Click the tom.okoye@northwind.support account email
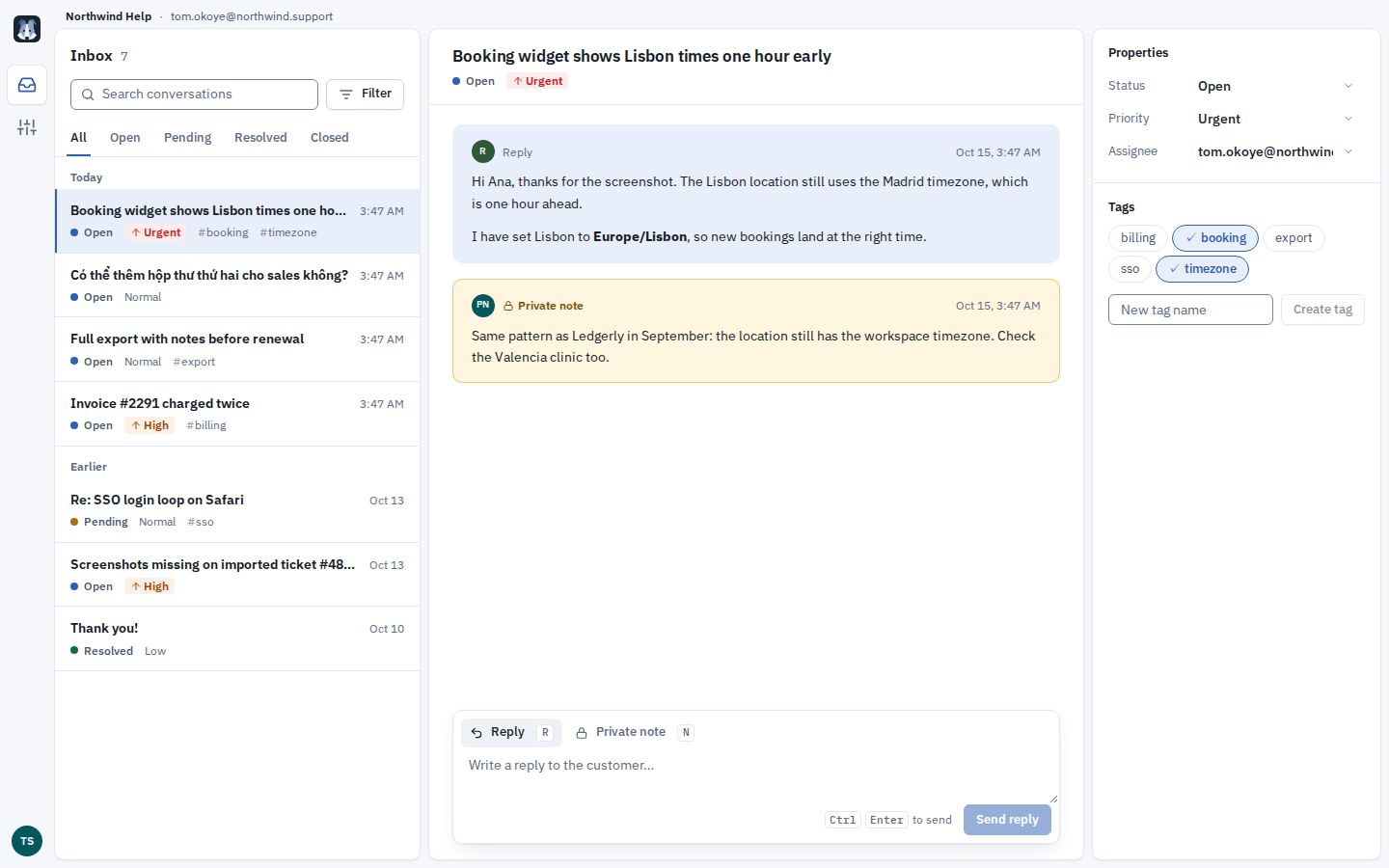This screenshot has height=868, width=1389. coord(252,16)
